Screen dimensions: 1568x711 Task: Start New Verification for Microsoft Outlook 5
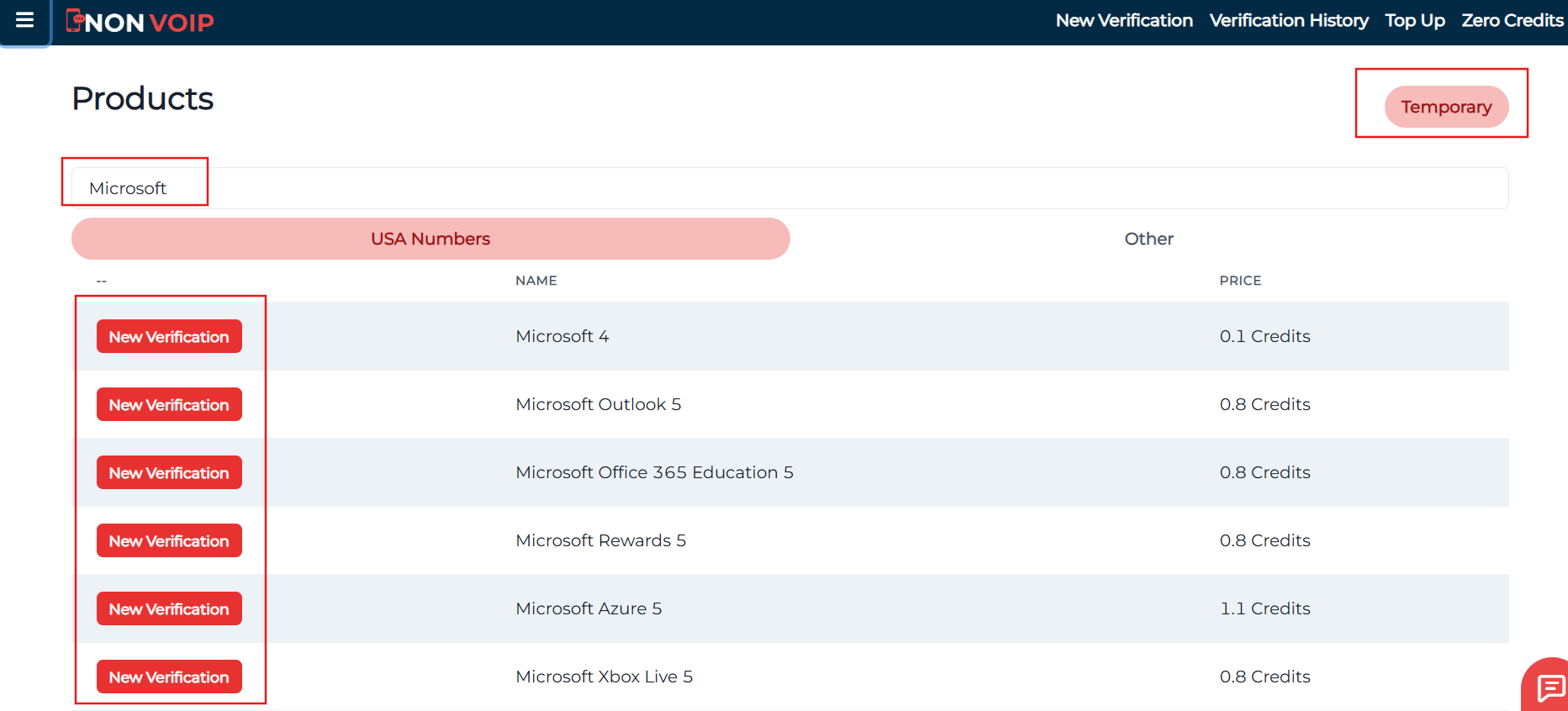coord(169,404)
